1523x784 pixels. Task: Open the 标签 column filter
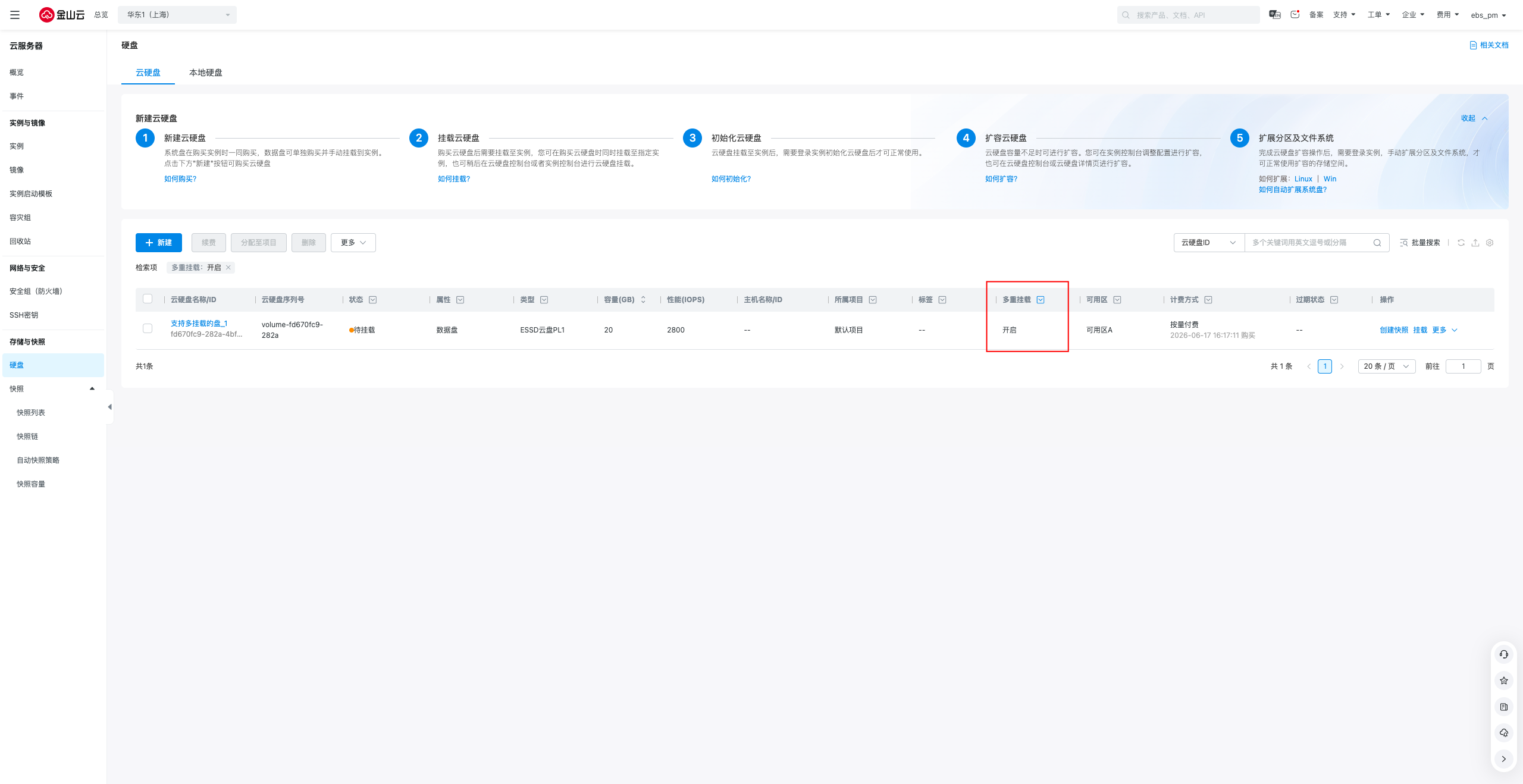click(x=942, y=300)
